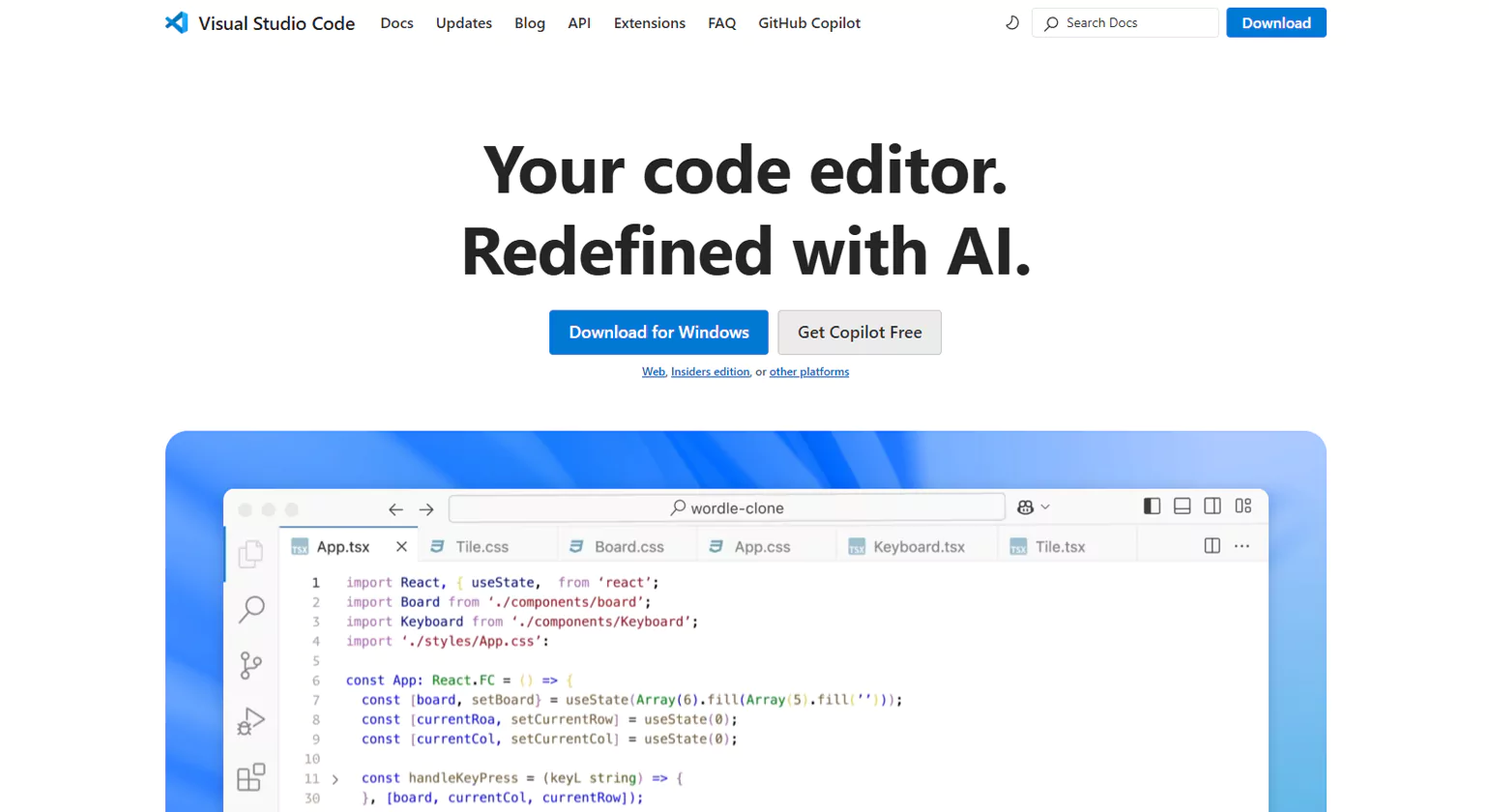Collapse the code fold at line 11
Screen dimensions: 1489x812
click(334, 778)
